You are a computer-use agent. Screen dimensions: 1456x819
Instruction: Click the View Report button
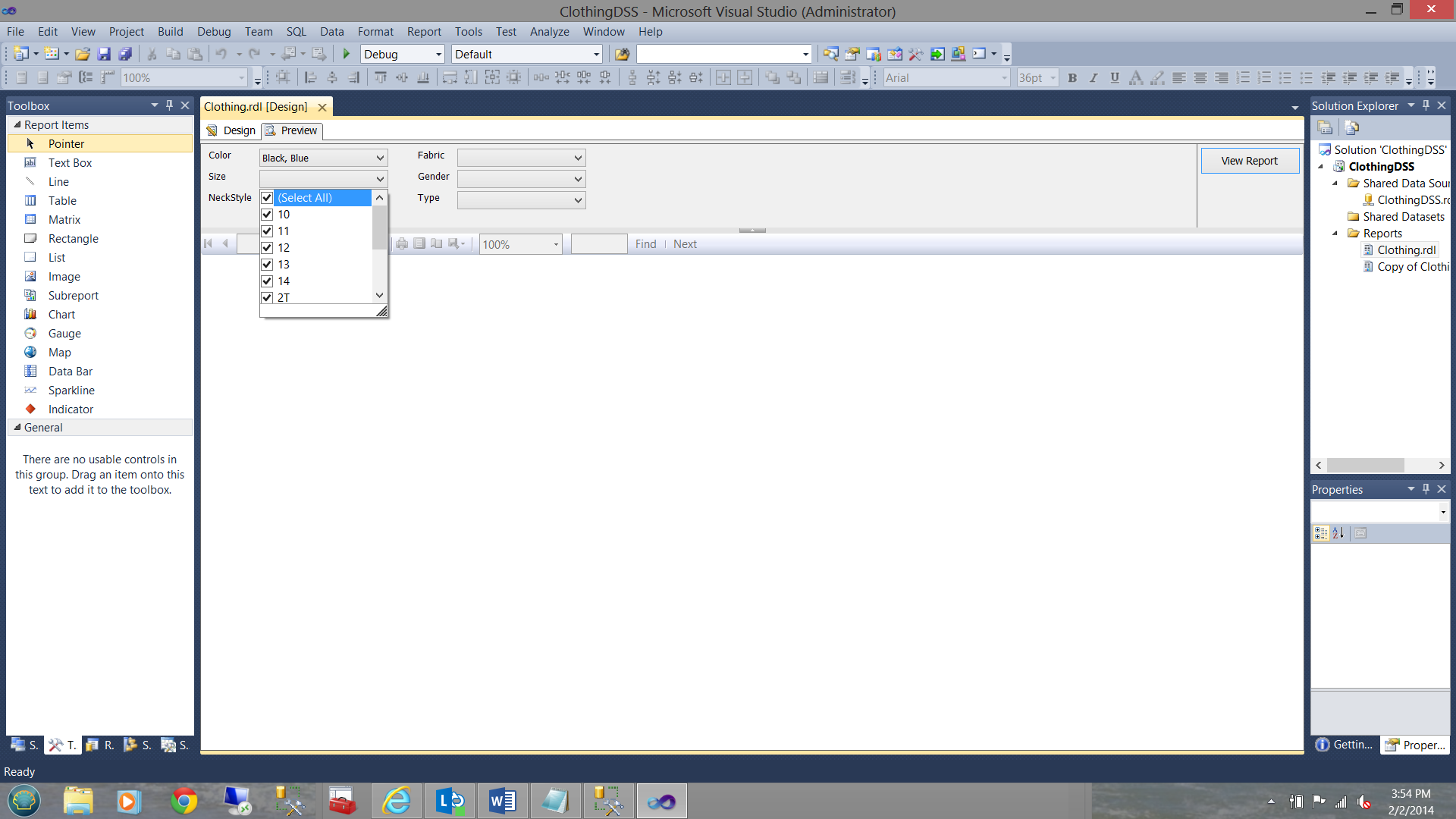point(1249,161)
